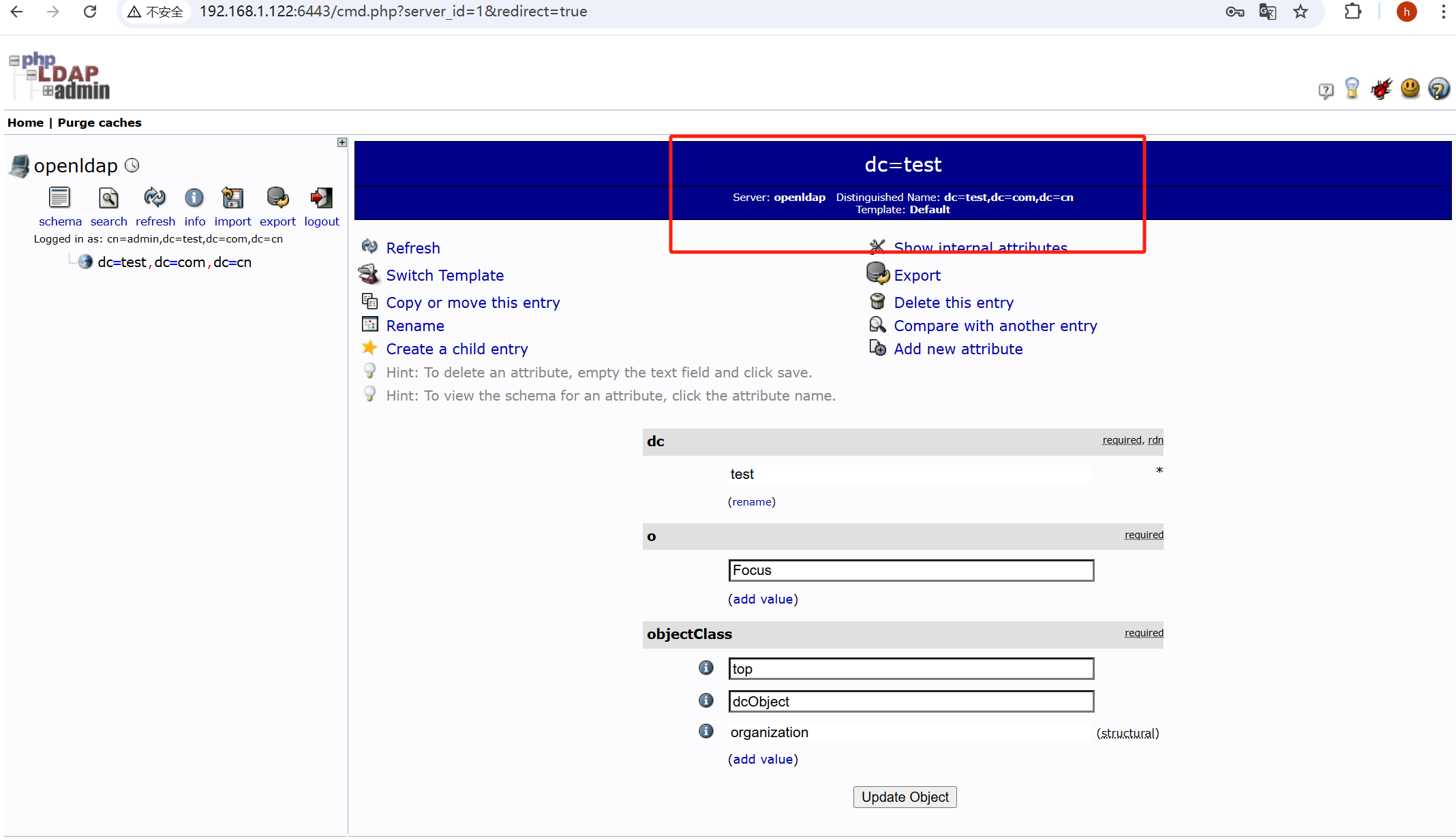The width and height of the screenshot is (1456, 840).
Task: Click the Rename entry icon
Action: pyautogui.click(x=369, y=324)
